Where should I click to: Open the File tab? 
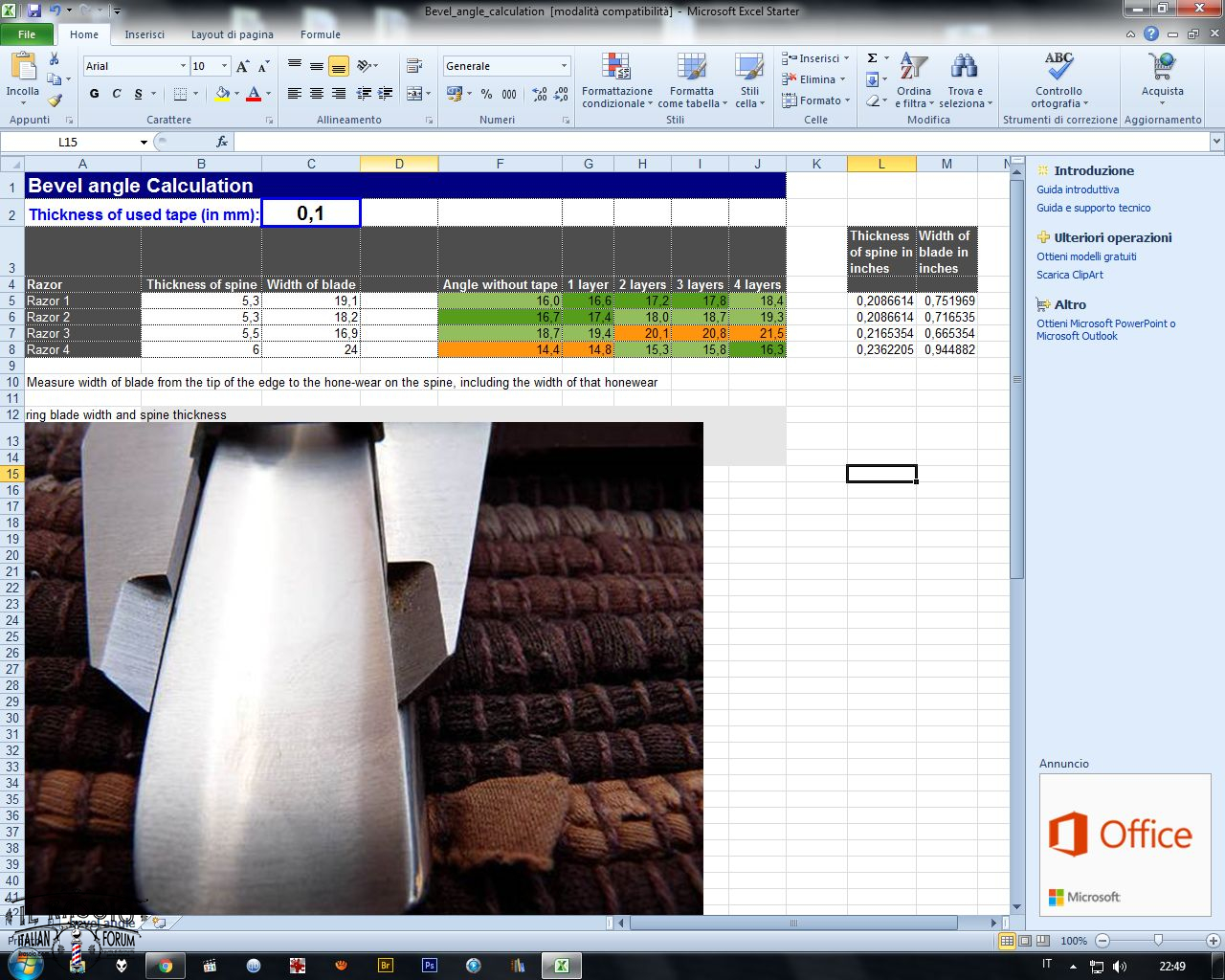point(27,34)
